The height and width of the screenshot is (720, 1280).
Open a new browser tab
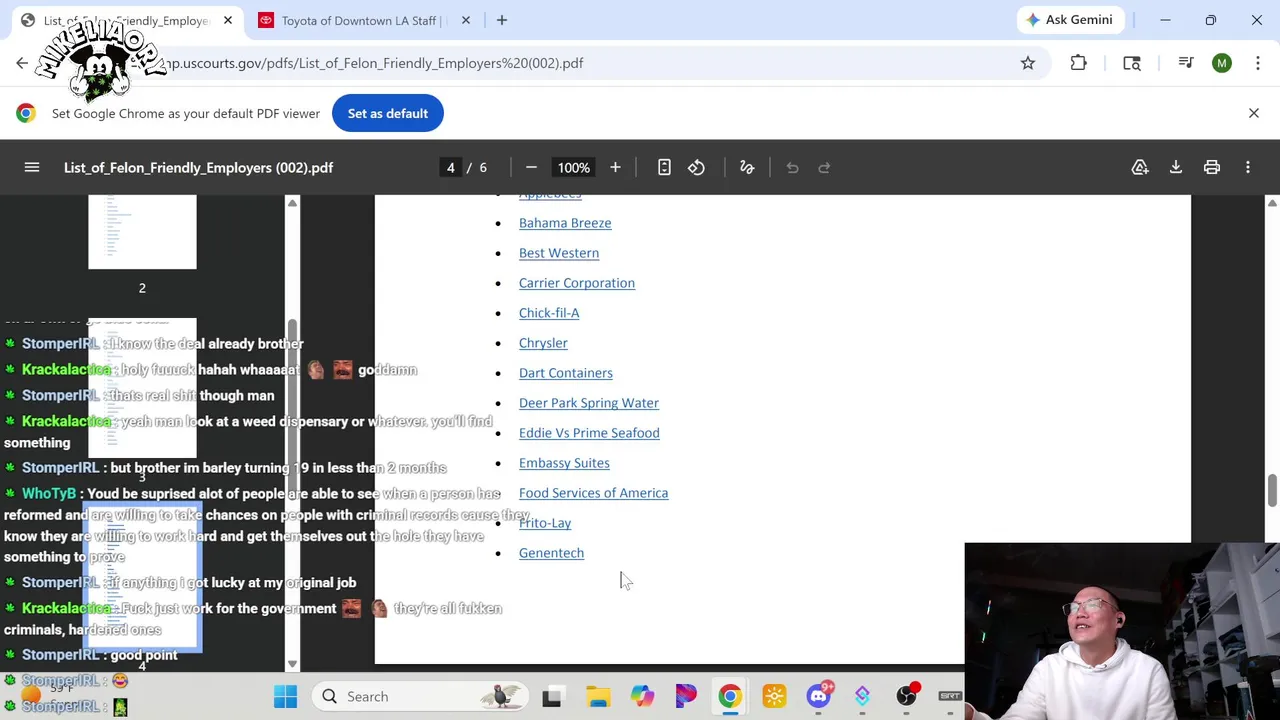coord(502,20)
